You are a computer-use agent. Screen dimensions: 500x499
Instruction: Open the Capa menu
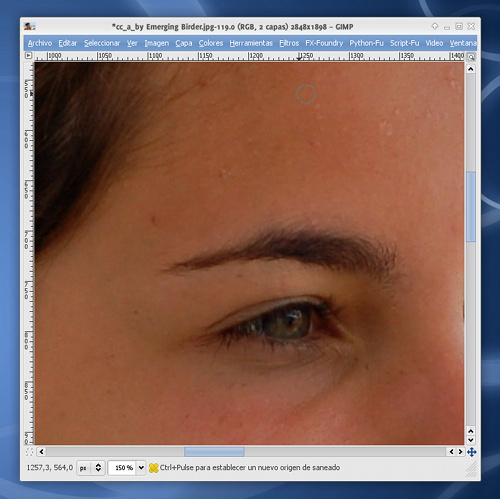point(184,43)
